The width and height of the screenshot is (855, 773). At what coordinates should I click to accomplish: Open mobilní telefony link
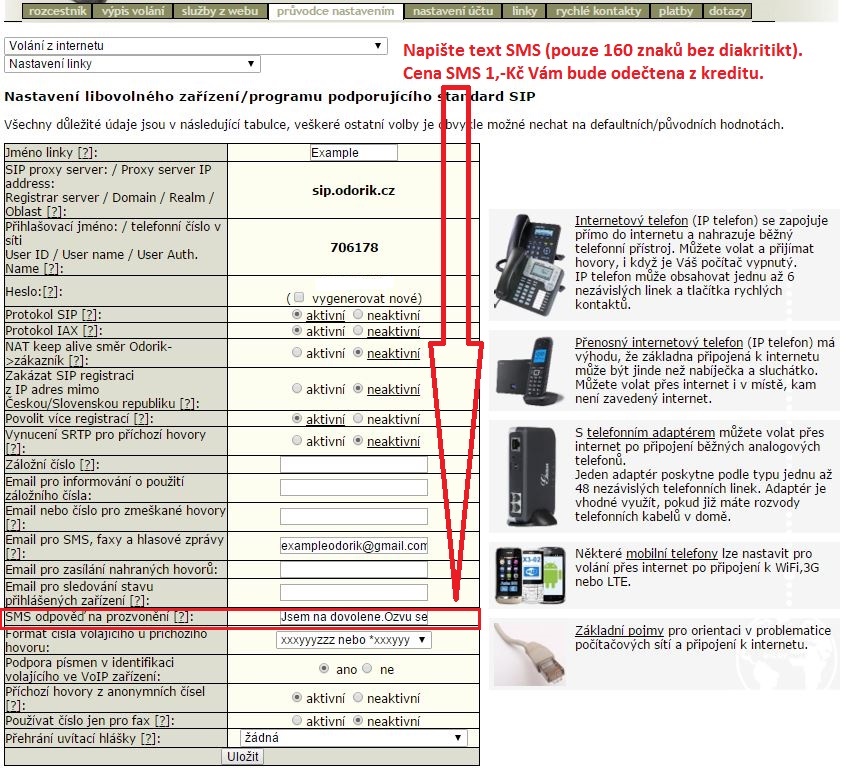(x=671, y=554)
